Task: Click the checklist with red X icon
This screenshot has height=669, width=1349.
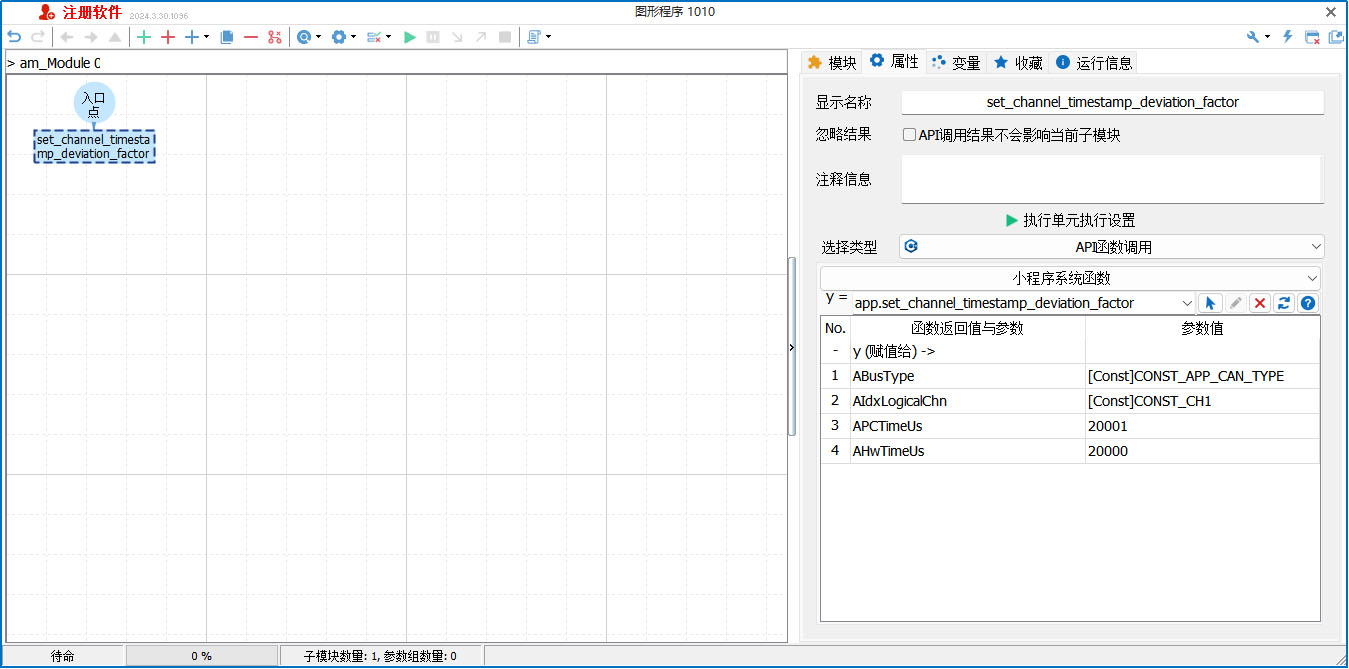Action: 374,37
